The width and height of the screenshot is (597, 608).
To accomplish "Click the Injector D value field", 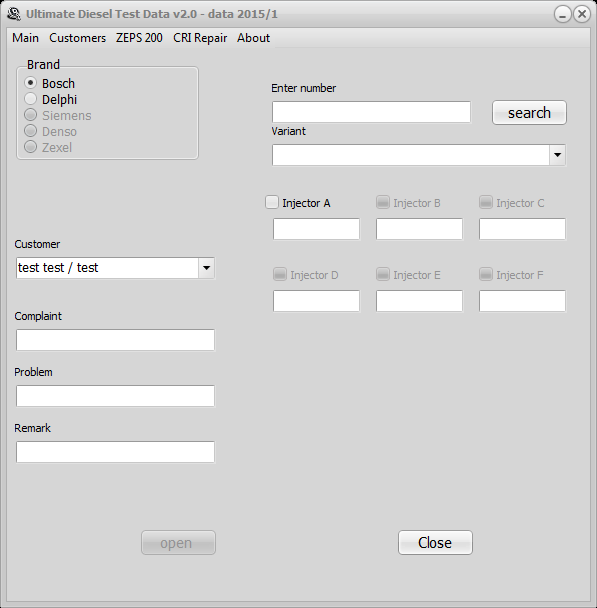I will click(316, 301).
